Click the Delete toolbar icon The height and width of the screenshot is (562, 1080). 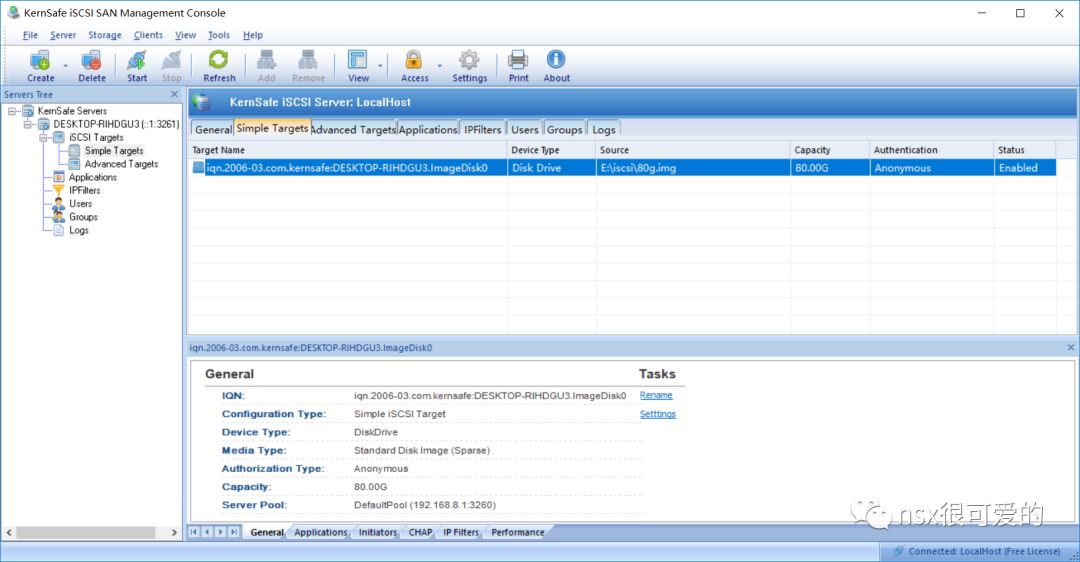92,61
